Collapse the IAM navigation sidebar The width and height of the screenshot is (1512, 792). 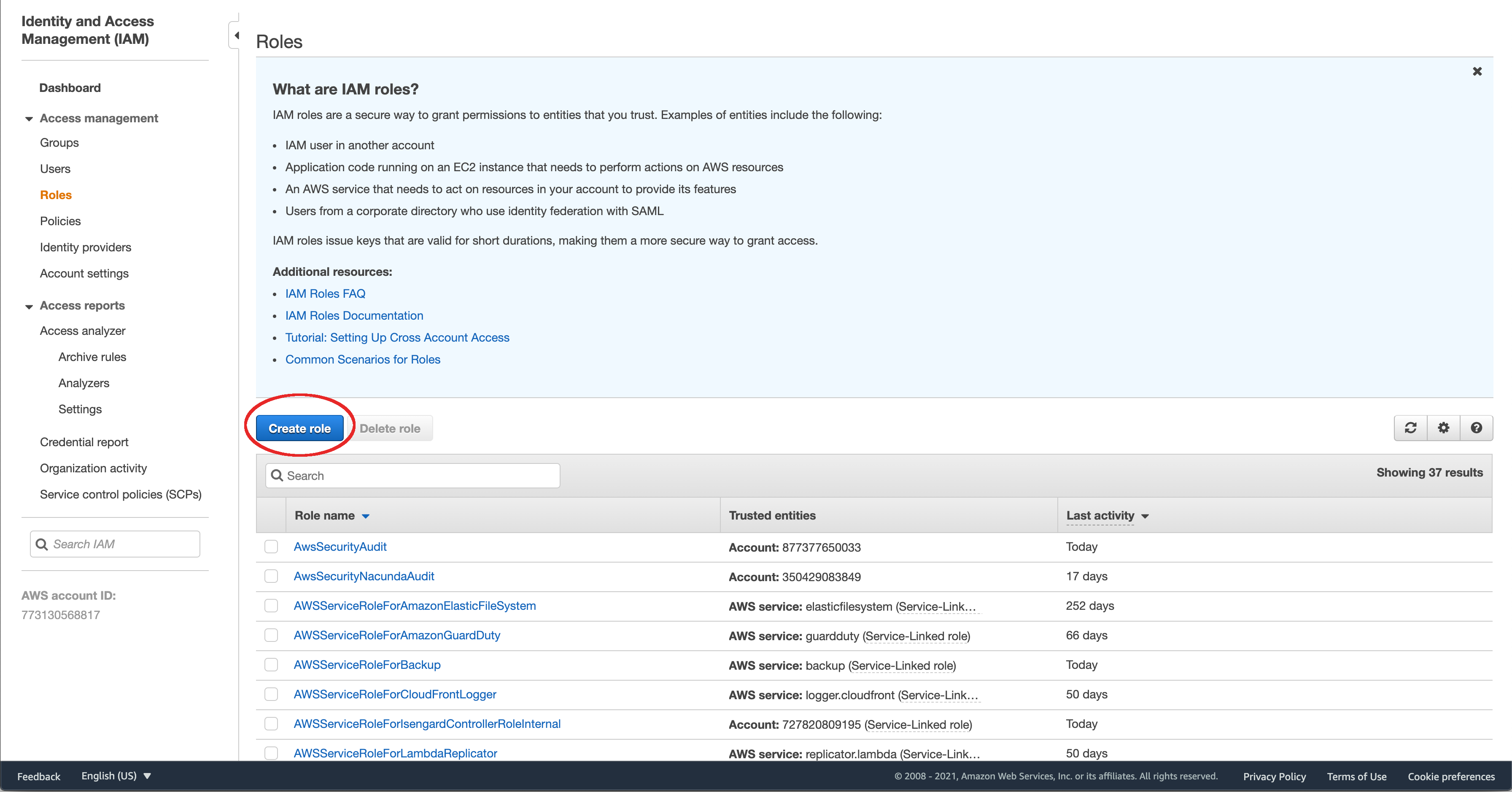235,35
